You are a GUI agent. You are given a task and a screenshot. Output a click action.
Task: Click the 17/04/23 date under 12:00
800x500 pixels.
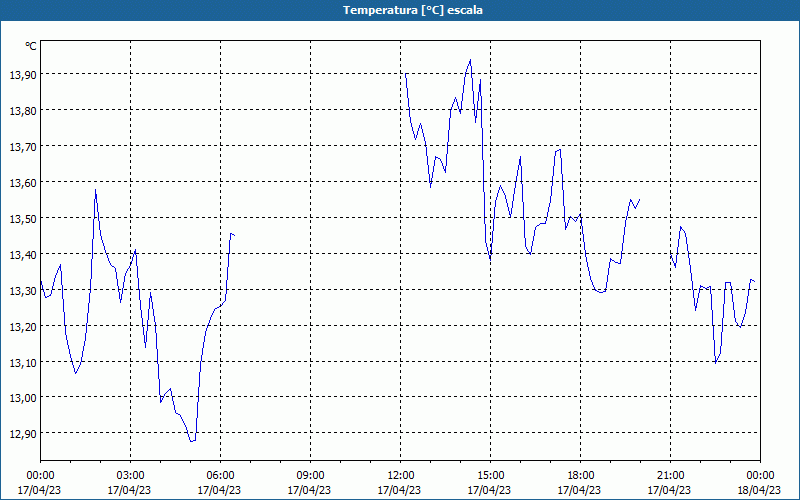399,490
